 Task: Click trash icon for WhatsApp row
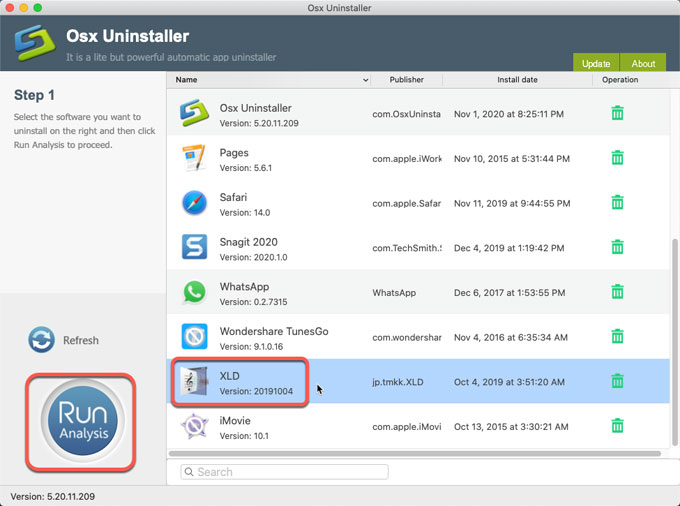coord(618,292)
